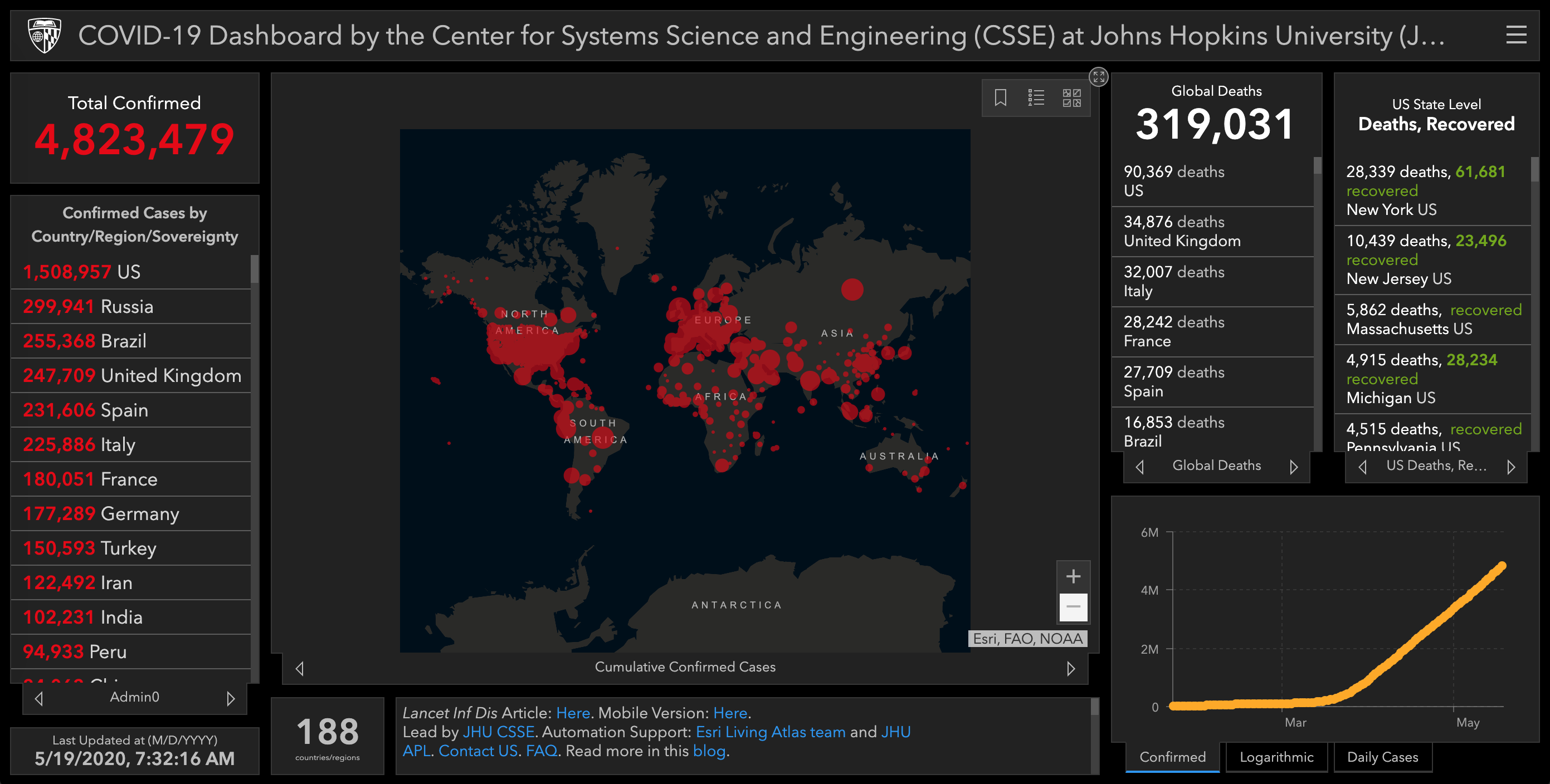Image resolution: width=1550 pixels, height=784 pixels.
Task: Next arrow beside US Deaths label
Action: (x=1511, y=467)
